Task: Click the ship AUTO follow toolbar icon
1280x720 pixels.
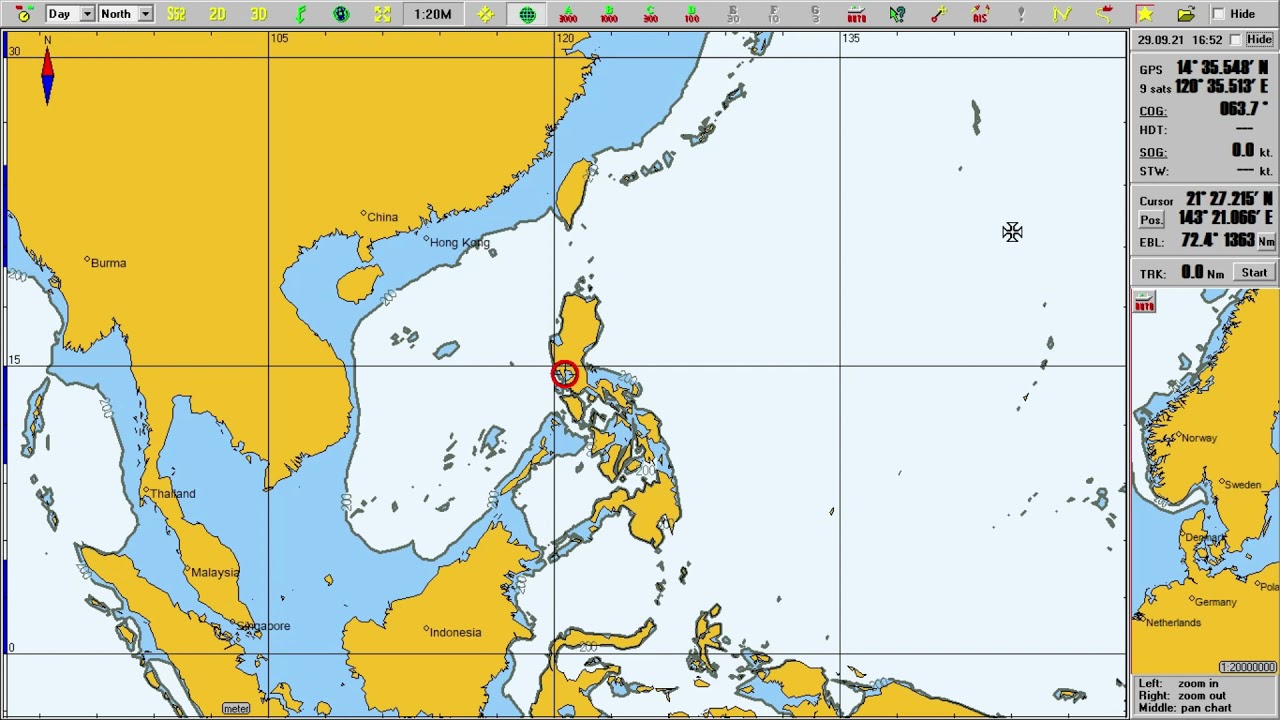Action: point(856,14)
